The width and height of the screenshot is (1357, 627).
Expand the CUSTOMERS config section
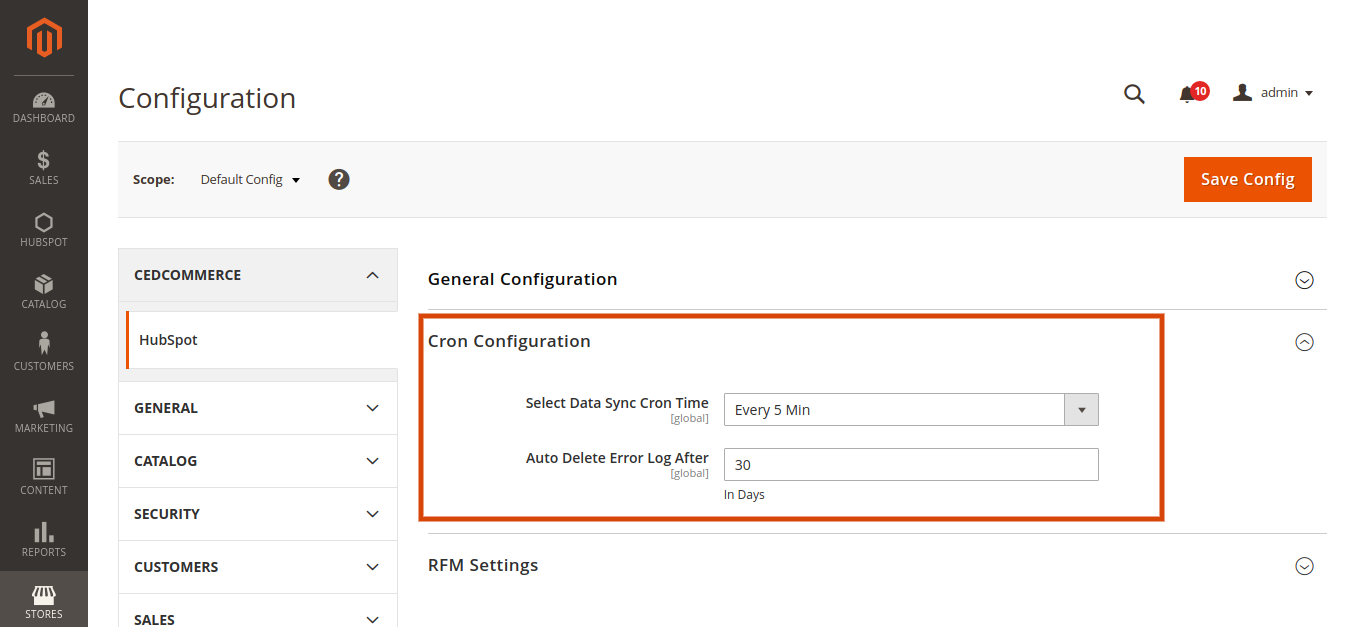(258, 567)
